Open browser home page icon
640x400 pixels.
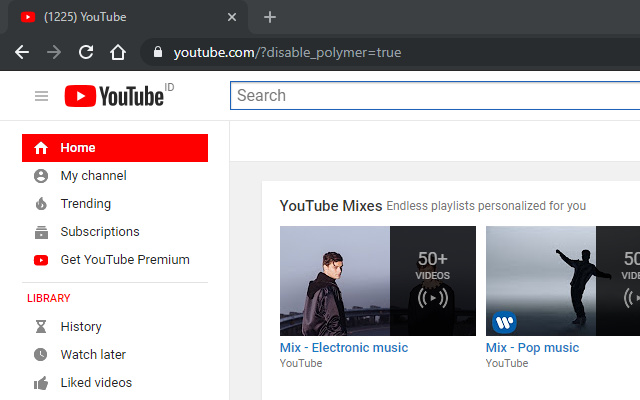[118, 52]
